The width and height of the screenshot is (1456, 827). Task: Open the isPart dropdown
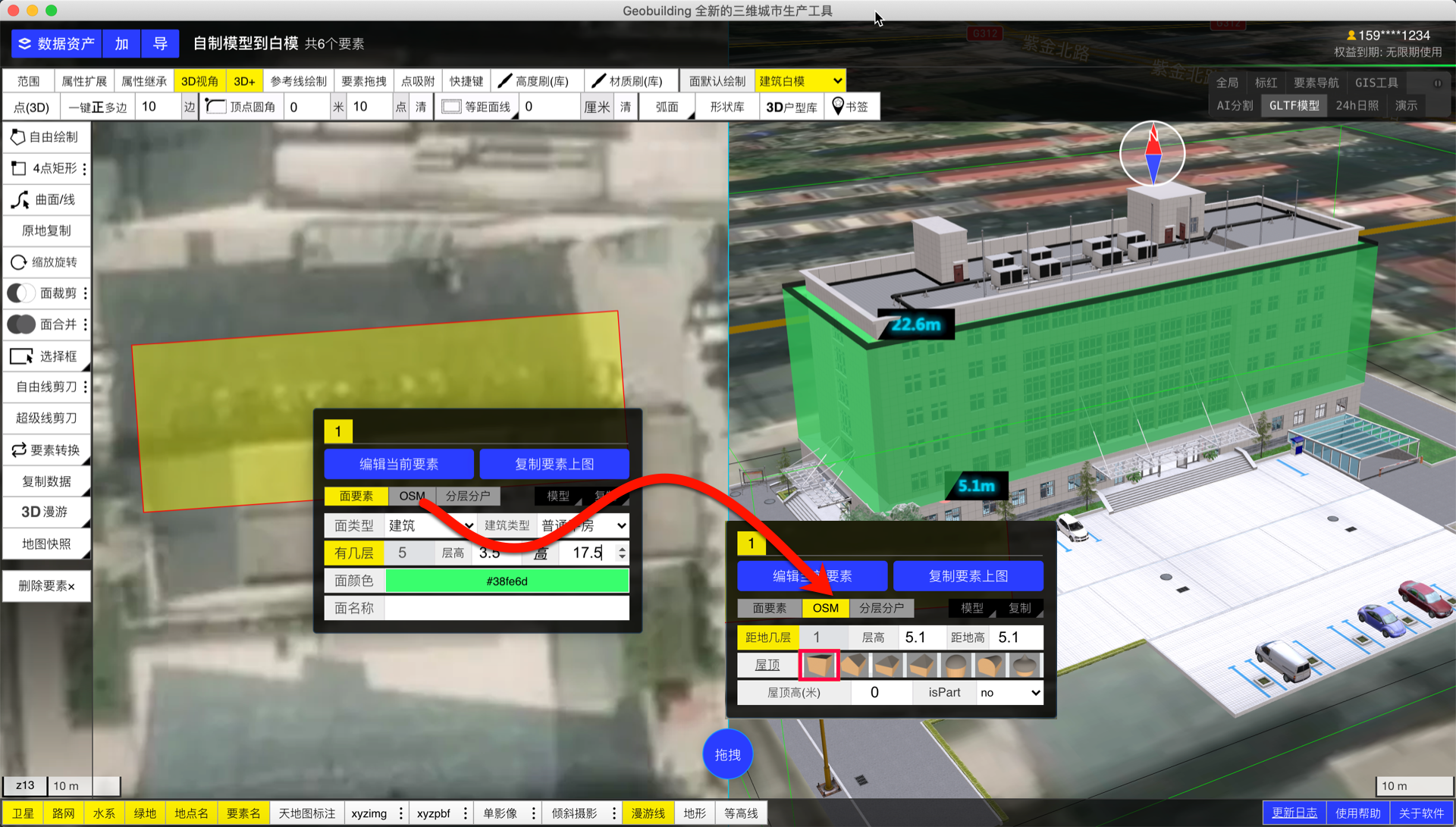1009,692
